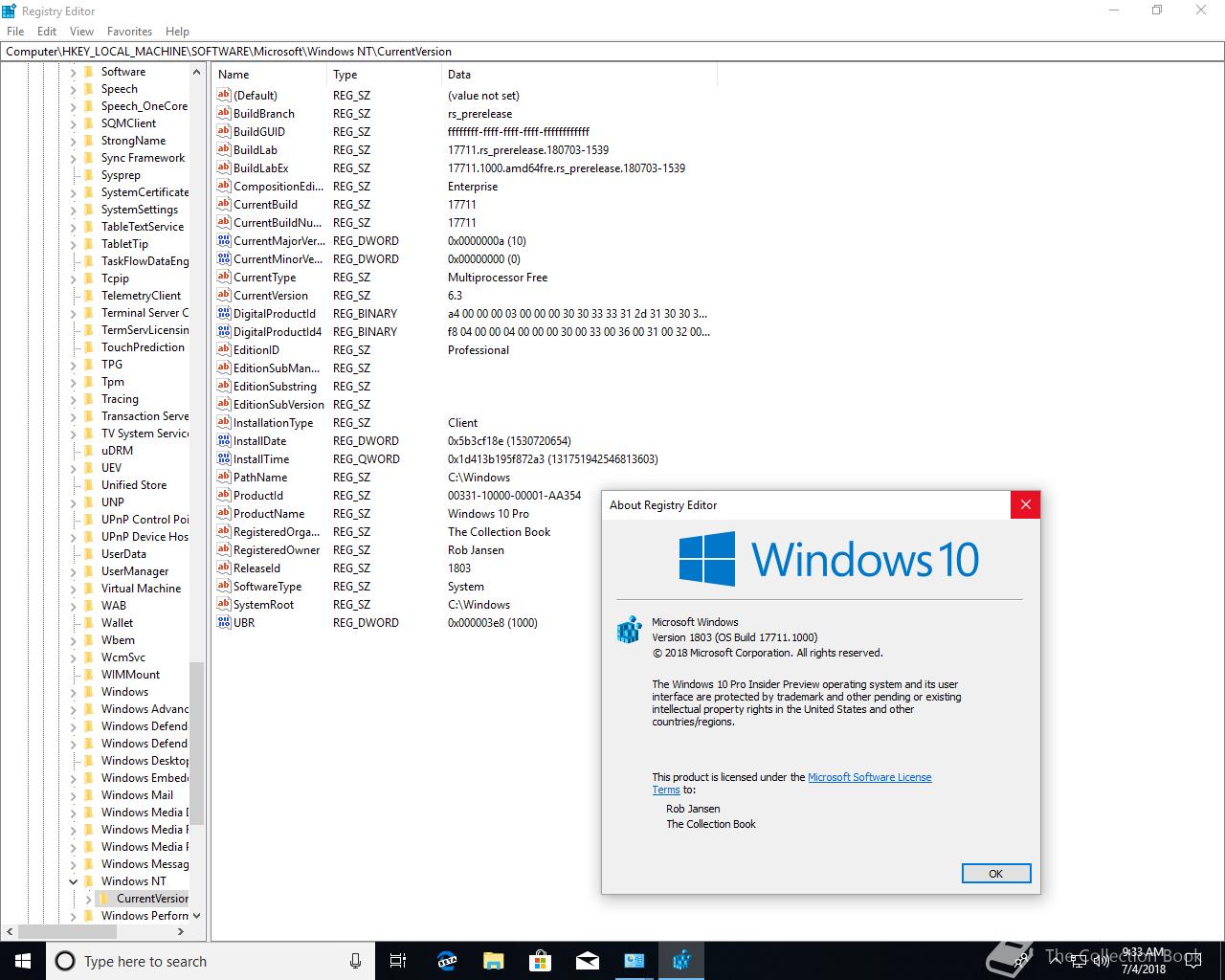Click the DigitalProductId binary value icon
This screenshot has height=980, width=1225.
click(224, 314)
